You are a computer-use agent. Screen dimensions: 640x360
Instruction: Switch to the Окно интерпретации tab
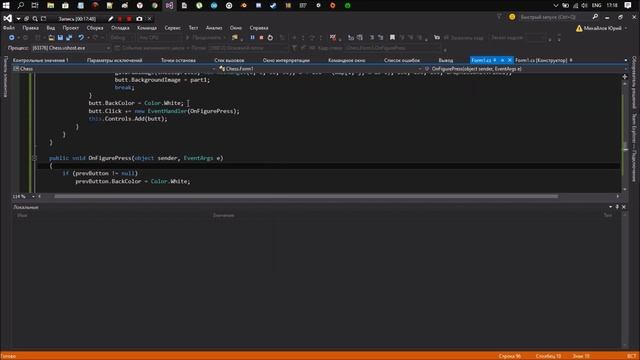[x=286, y=60]
